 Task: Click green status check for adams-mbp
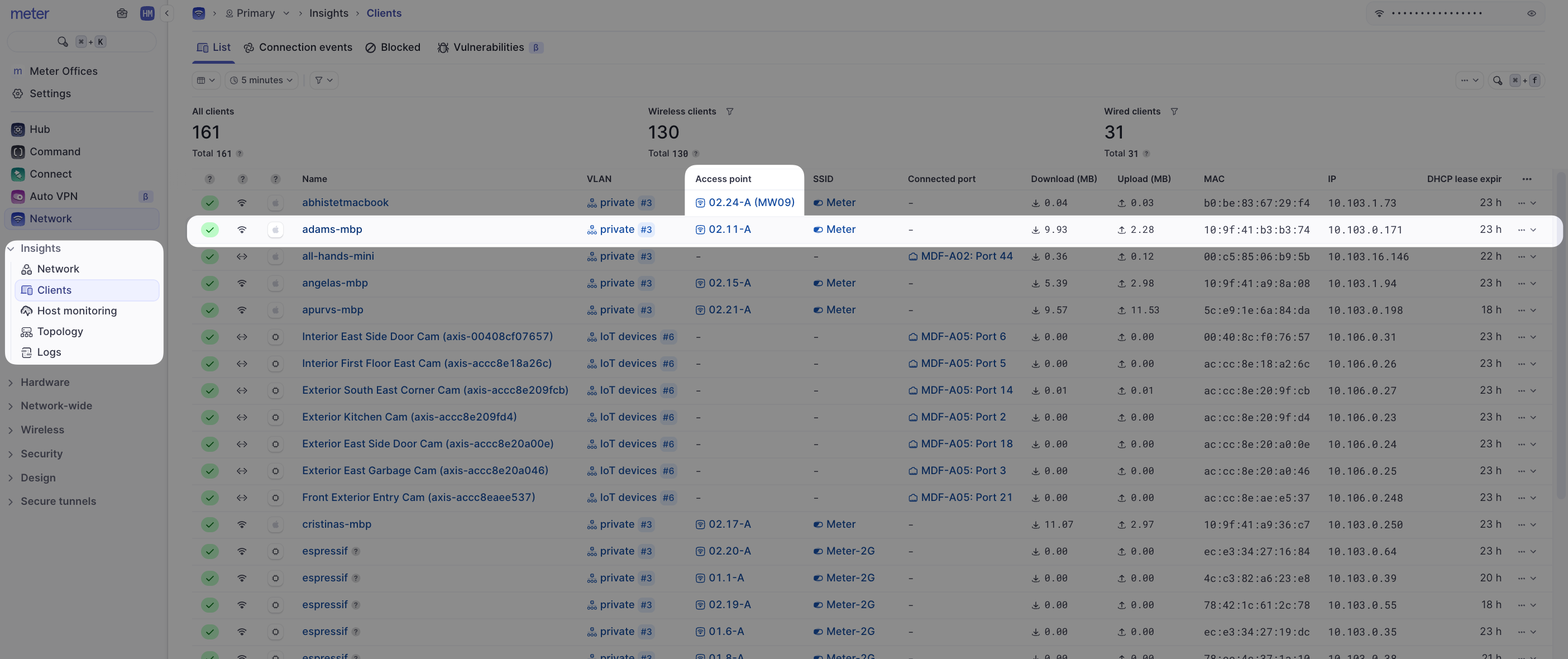tap(210, 230)
